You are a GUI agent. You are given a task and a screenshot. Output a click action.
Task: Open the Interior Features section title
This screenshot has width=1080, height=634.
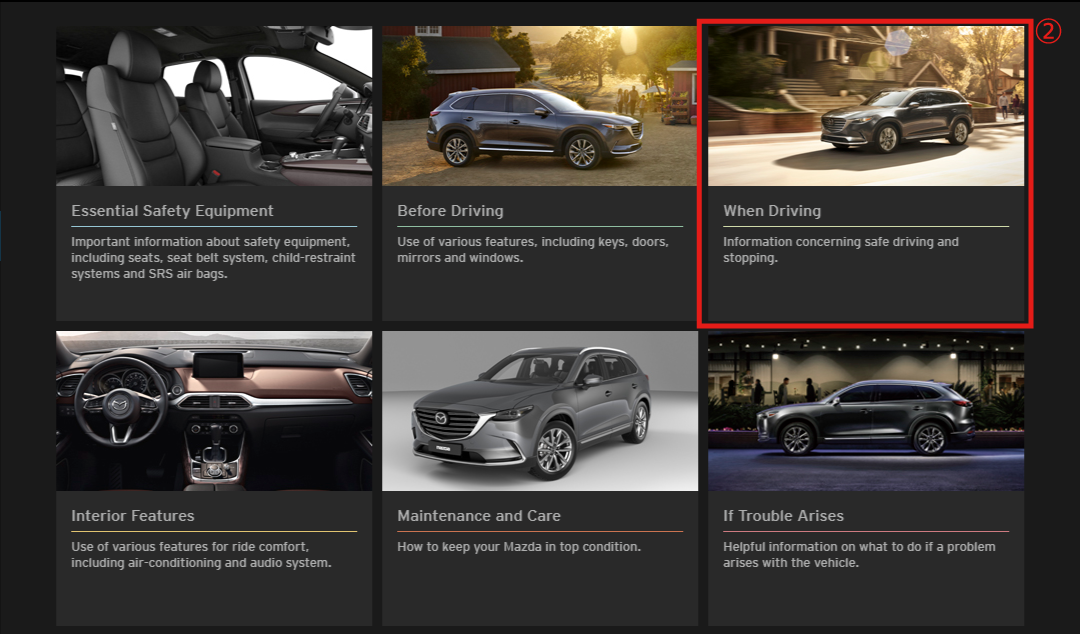133,516
